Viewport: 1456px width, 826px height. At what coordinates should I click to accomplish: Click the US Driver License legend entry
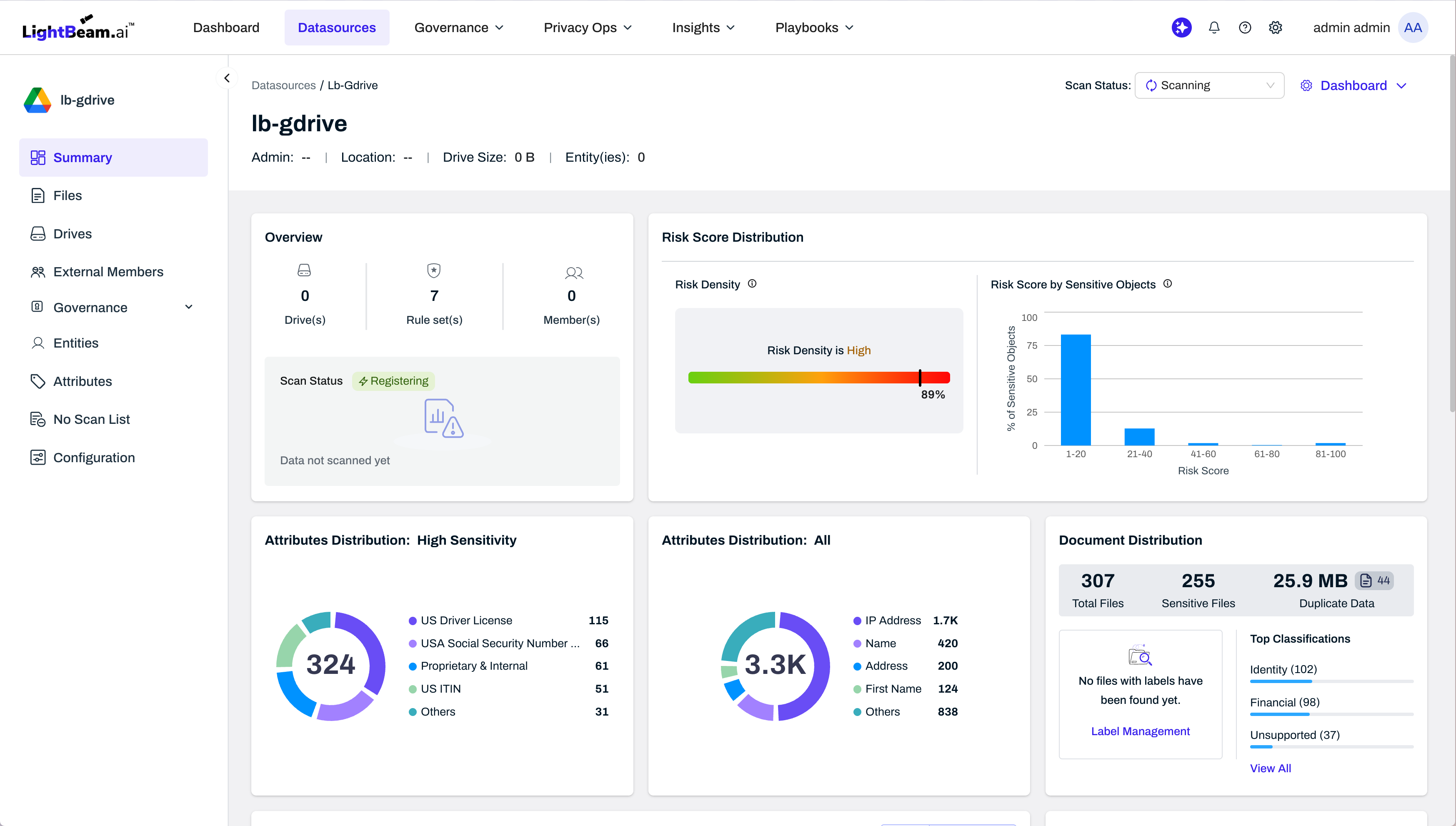pos(508,621)
